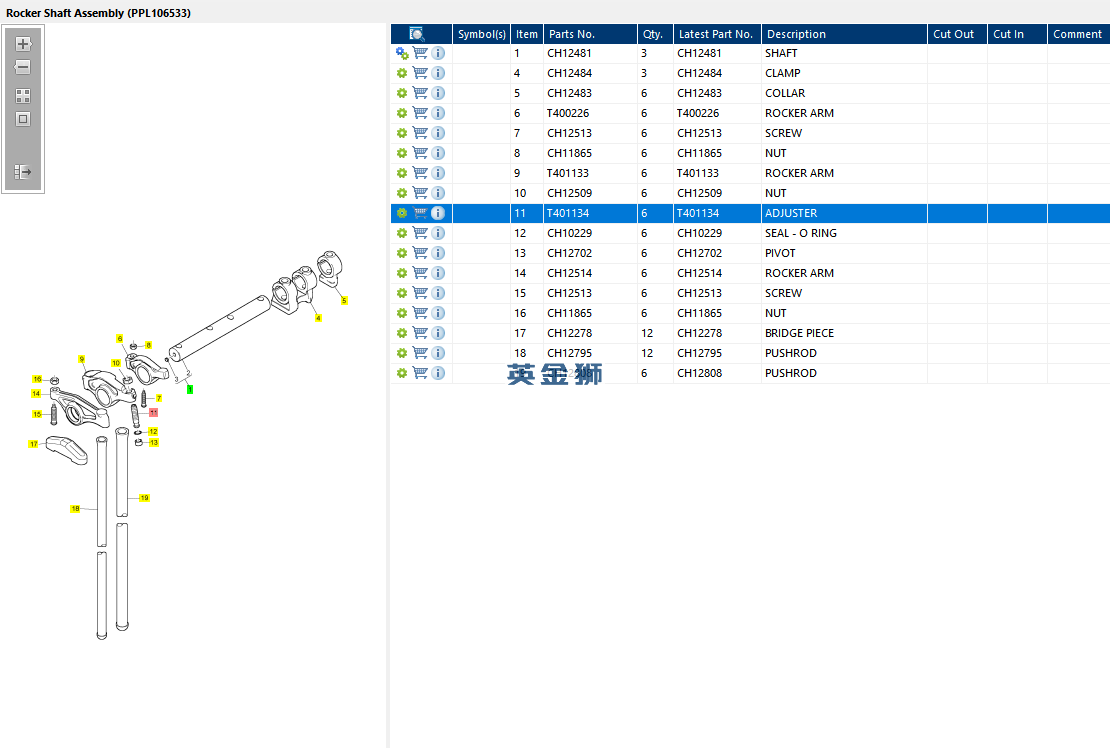Add CLAMP CH12484 to cart
Screen dimensions: 1110x748
420,73
